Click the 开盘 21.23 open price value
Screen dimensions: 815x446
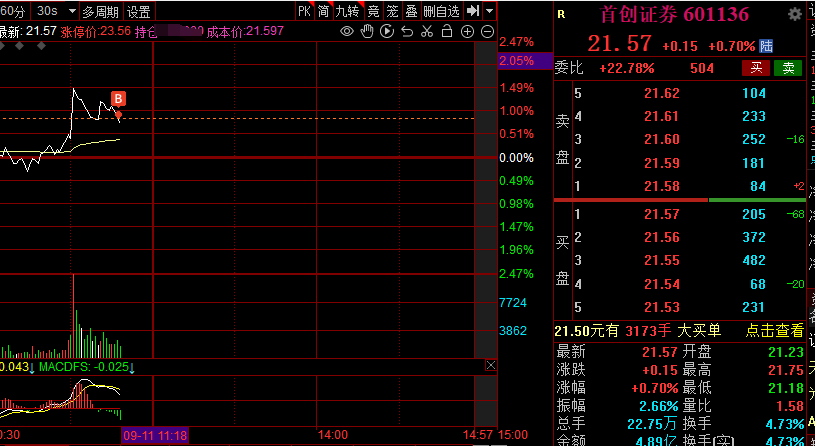click(x=786, y=352)
